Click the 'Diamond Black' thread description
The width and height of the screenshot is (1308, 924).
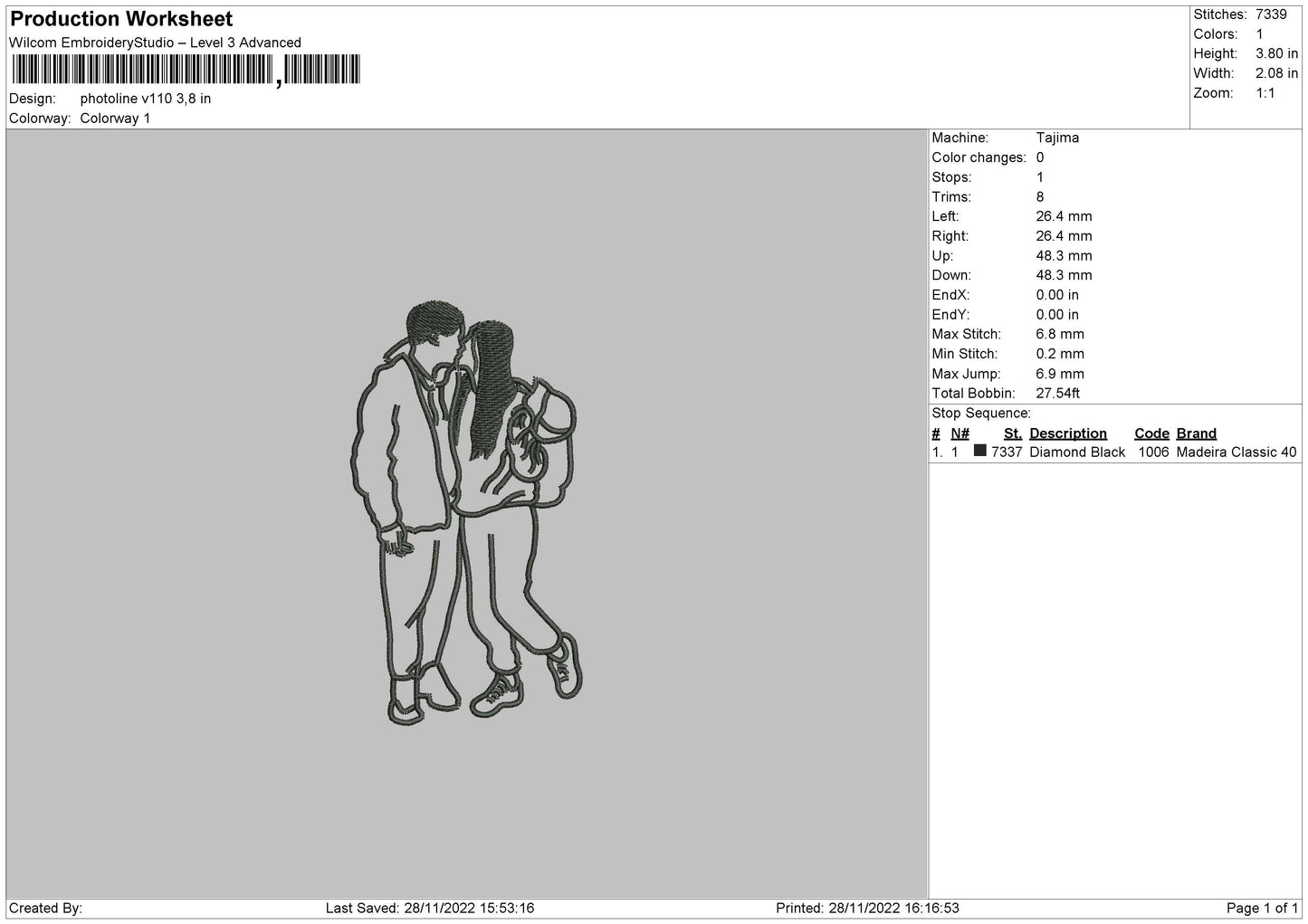point(1077,452)
